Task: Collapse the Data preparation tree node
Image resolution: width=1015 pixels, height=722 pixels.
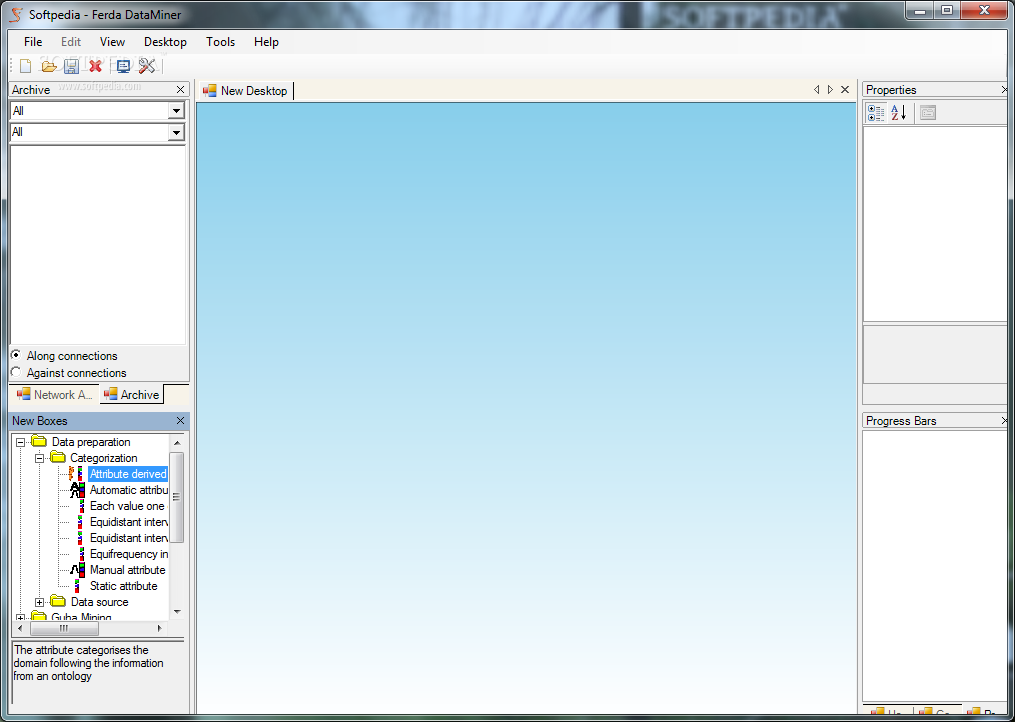Action: (x=21, y=442)
